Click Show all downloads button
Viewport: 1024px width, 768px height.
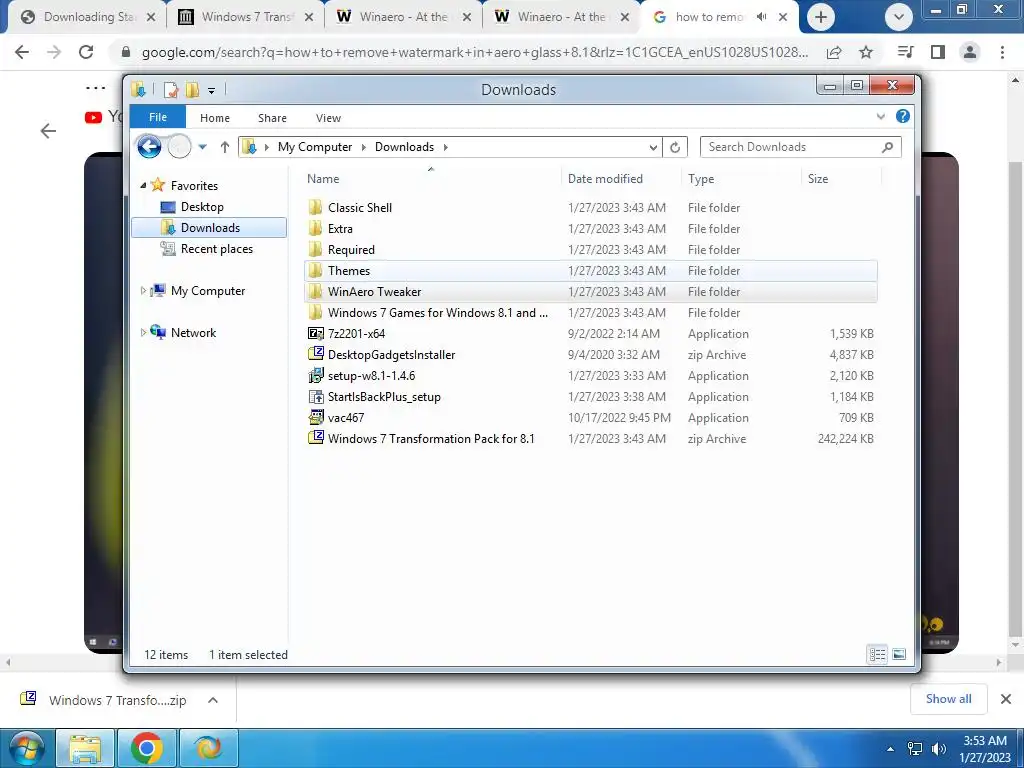pos(948,699)
